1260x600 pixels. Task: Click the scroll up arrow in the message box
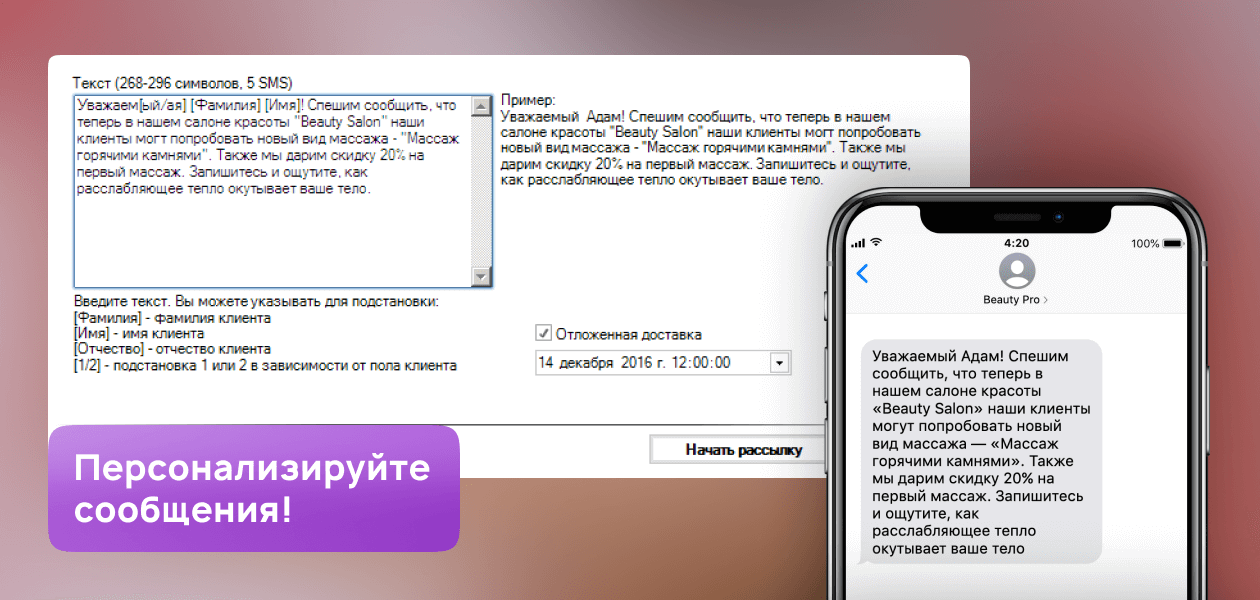pyautogui.click(x=482, y=106)
